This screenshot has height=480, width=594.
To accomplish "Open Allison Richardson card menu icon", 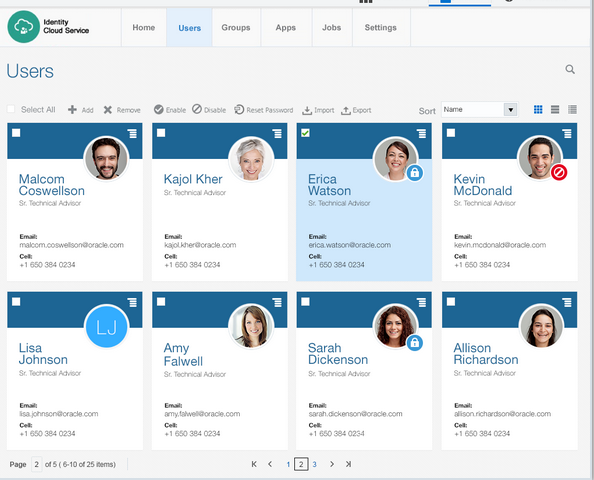I will (567, 302).
